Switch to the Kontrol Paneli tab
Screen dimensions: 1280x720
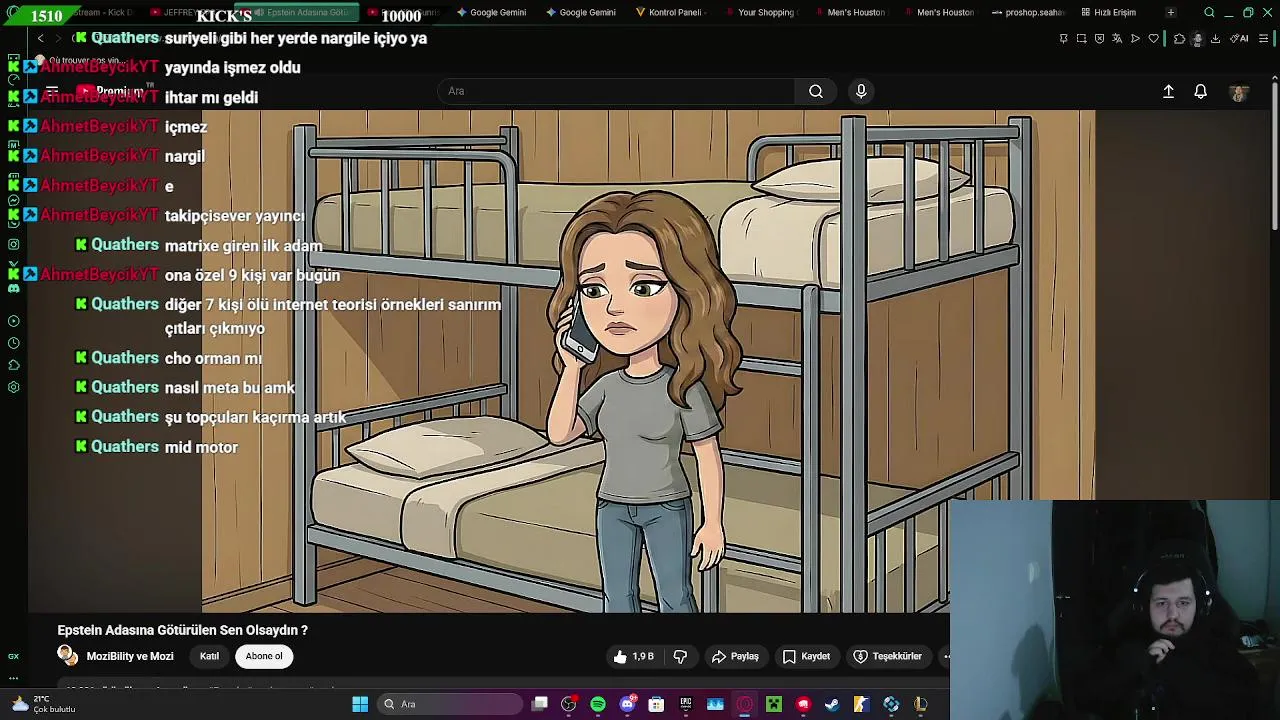(669, 12)
